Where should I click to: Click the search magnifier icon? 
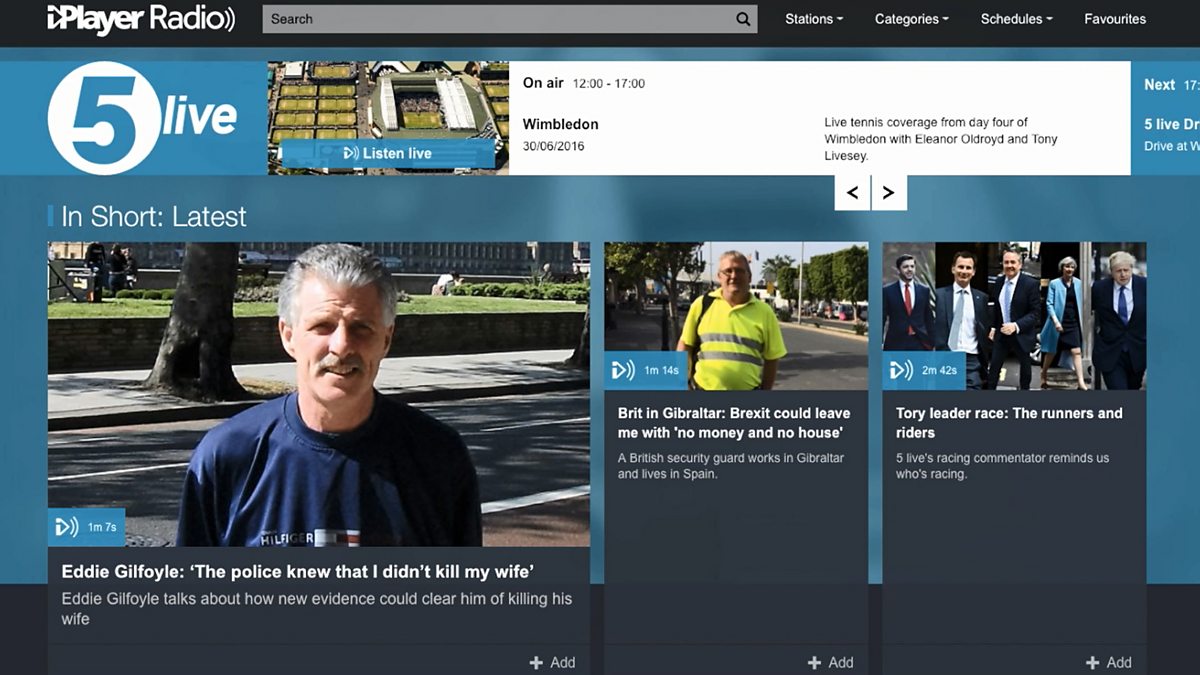coord(742,19)
